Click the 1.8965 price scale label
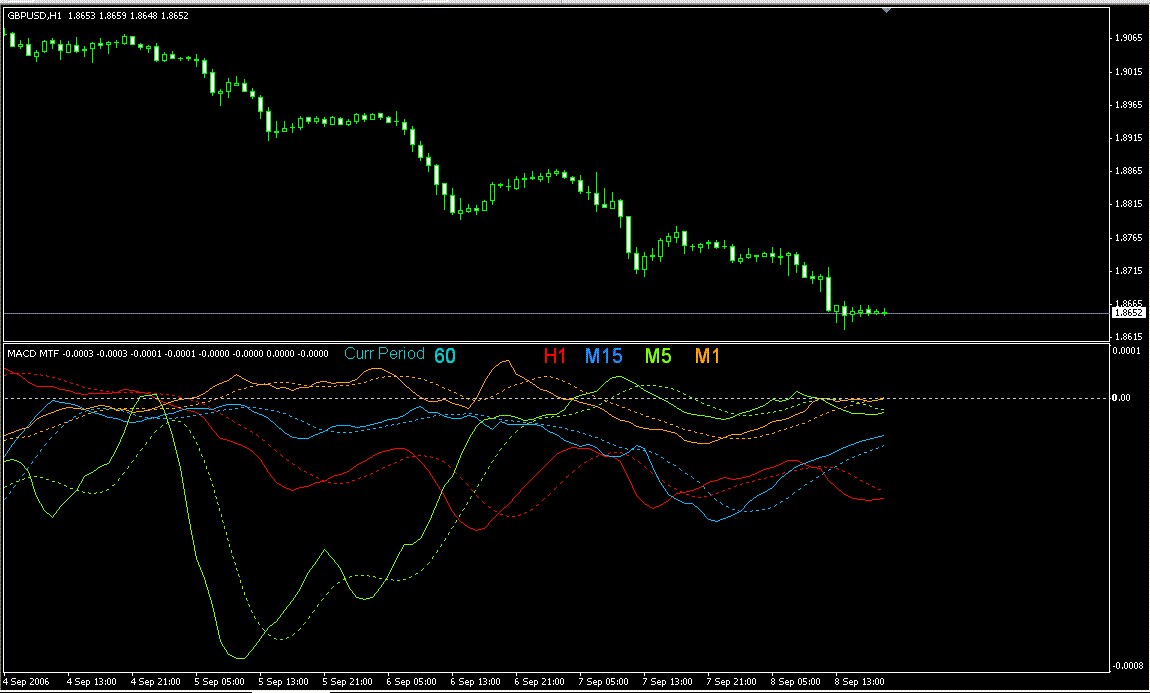1150x693 pixels. 1128,105
